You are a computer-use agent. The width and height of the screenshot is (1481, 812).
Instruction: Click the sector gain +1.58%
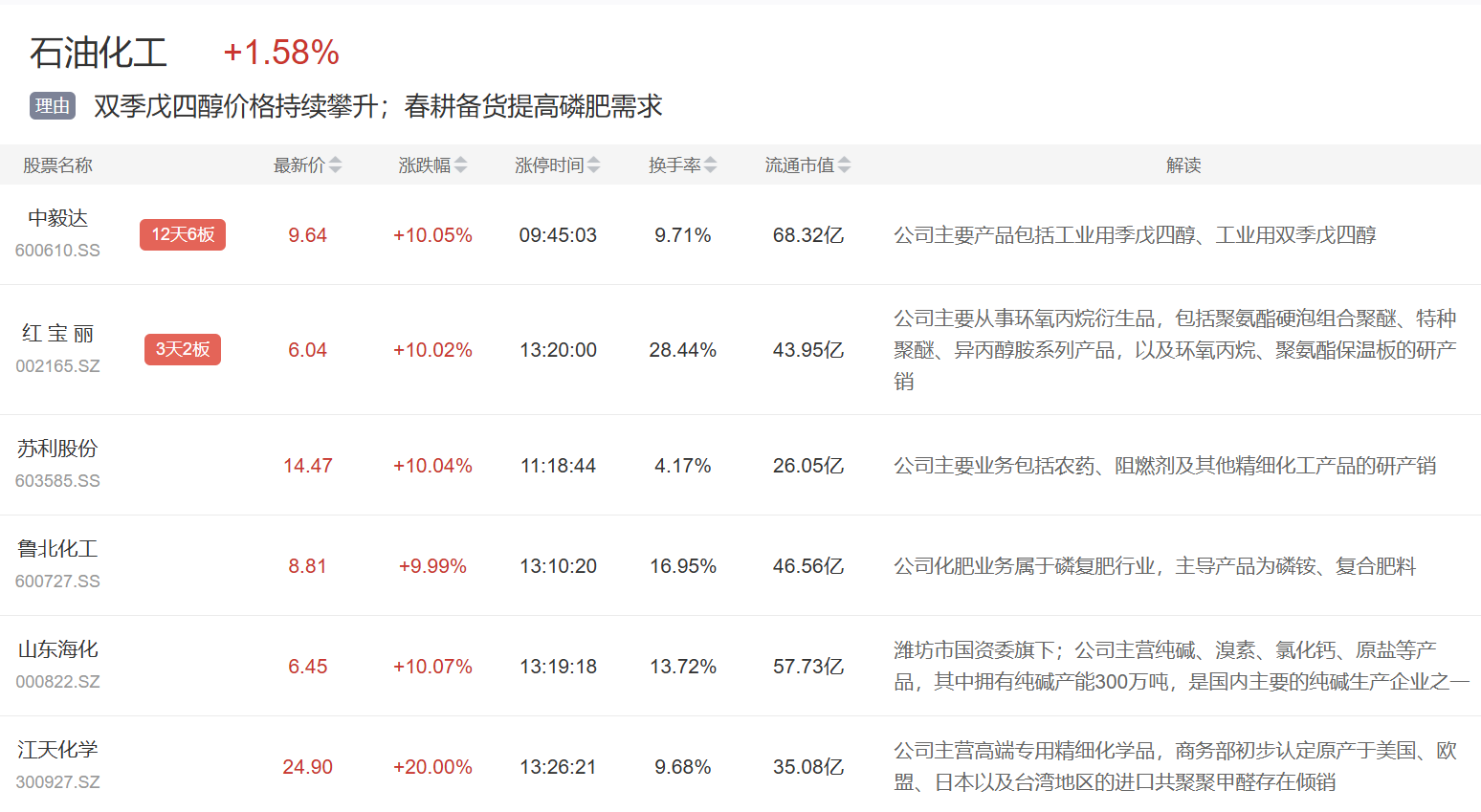pos(281,53)
